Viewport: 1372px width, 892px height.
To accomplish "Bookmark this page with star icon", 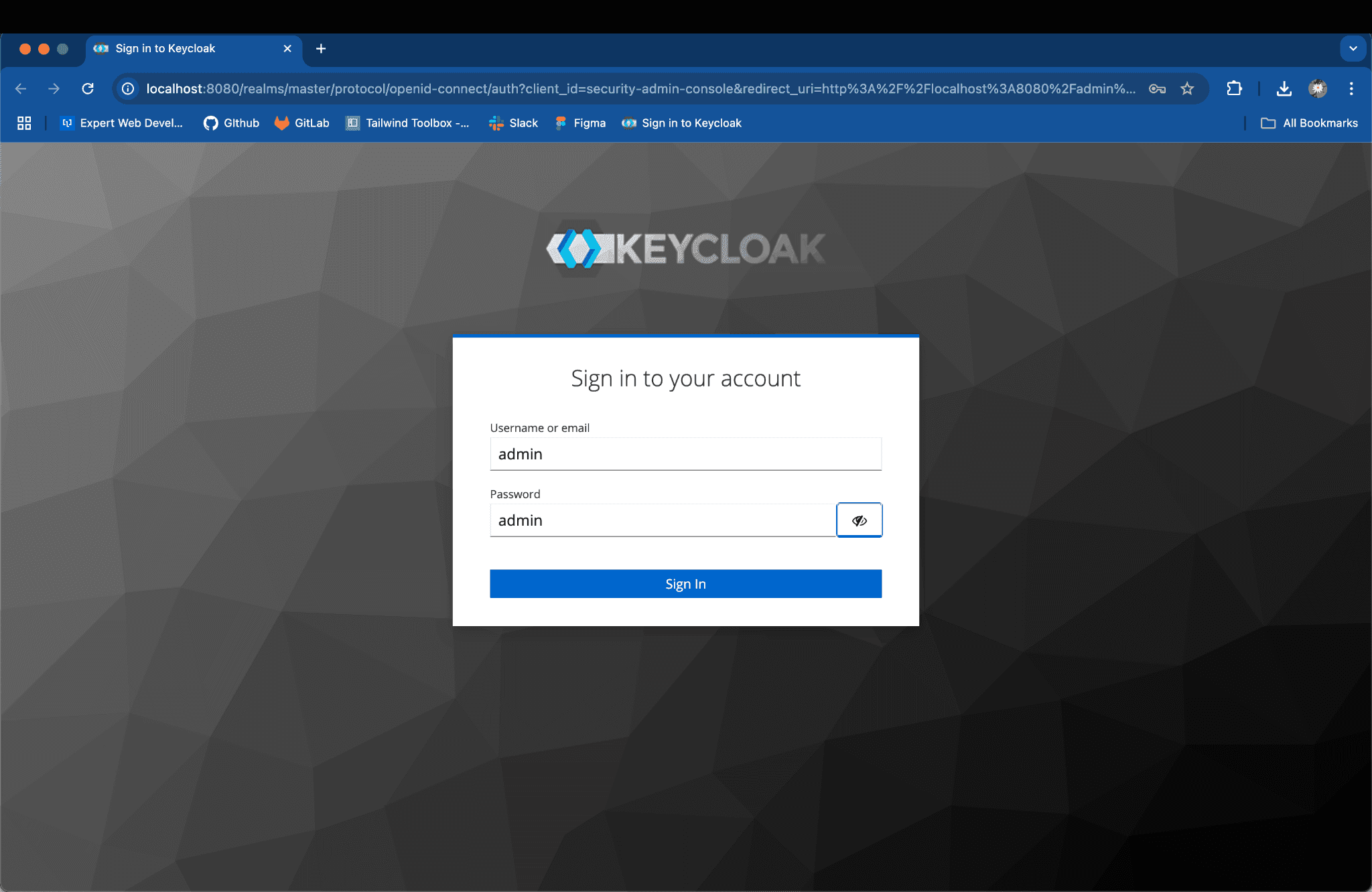I will coord(1187,88).
